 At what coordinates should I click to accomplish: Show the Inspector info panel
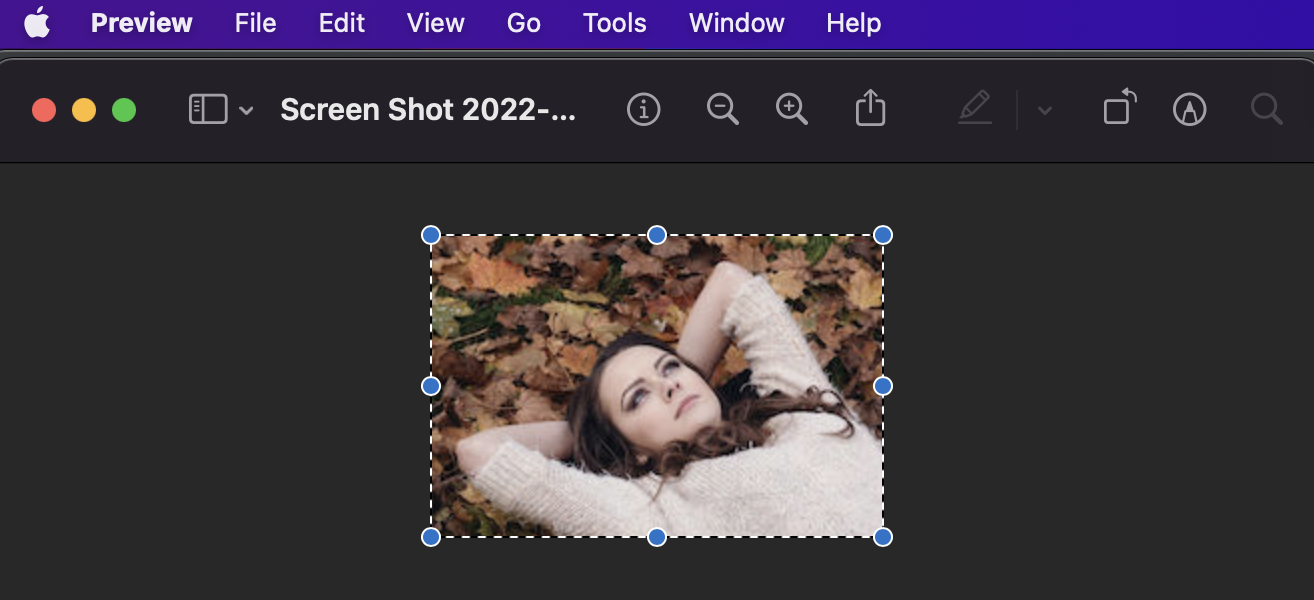(x=644, y=109)
